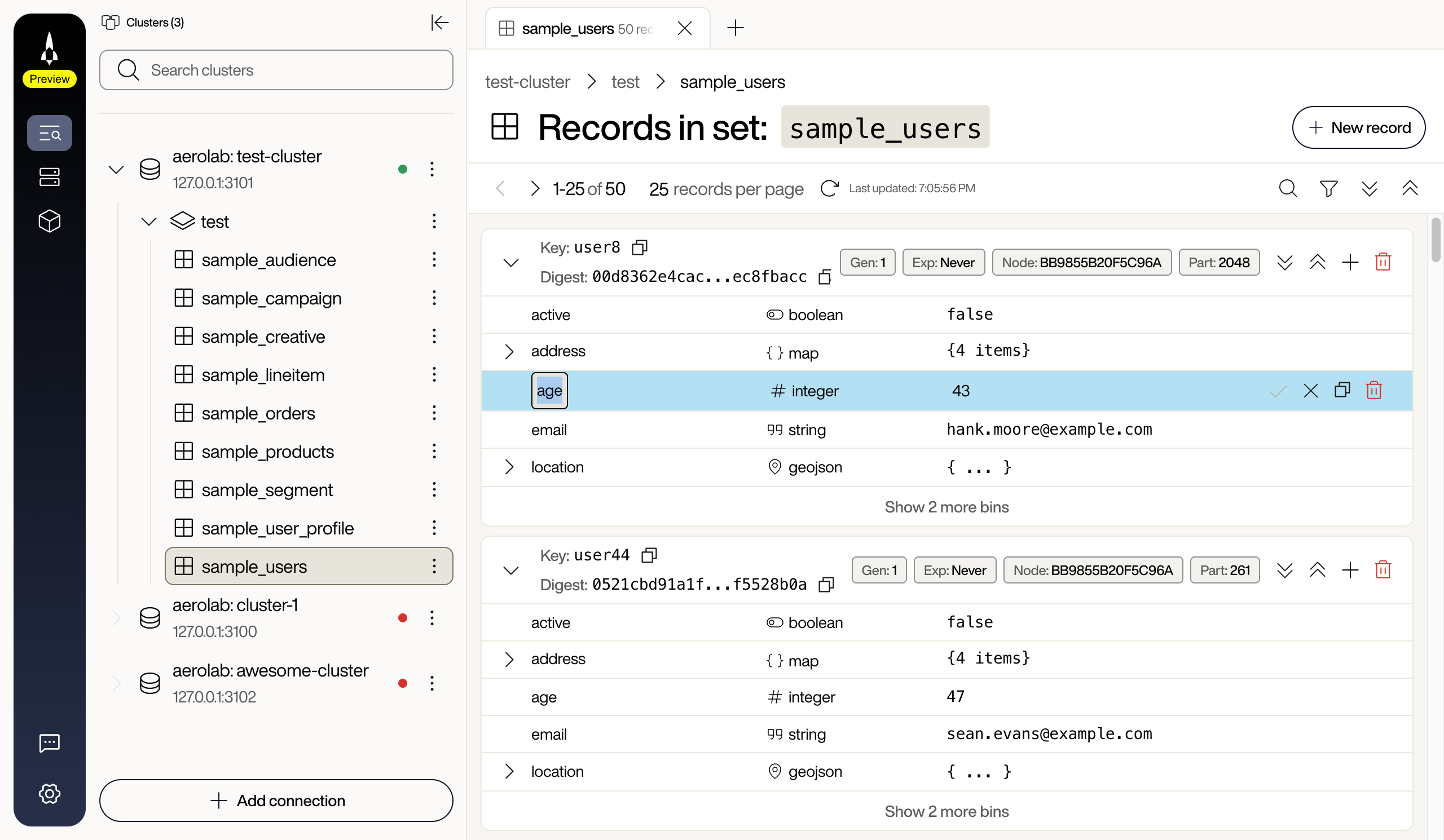This screenshot has width=1444, height=840.
Task: Open the query browser sidebar icon
Action: 49,134
